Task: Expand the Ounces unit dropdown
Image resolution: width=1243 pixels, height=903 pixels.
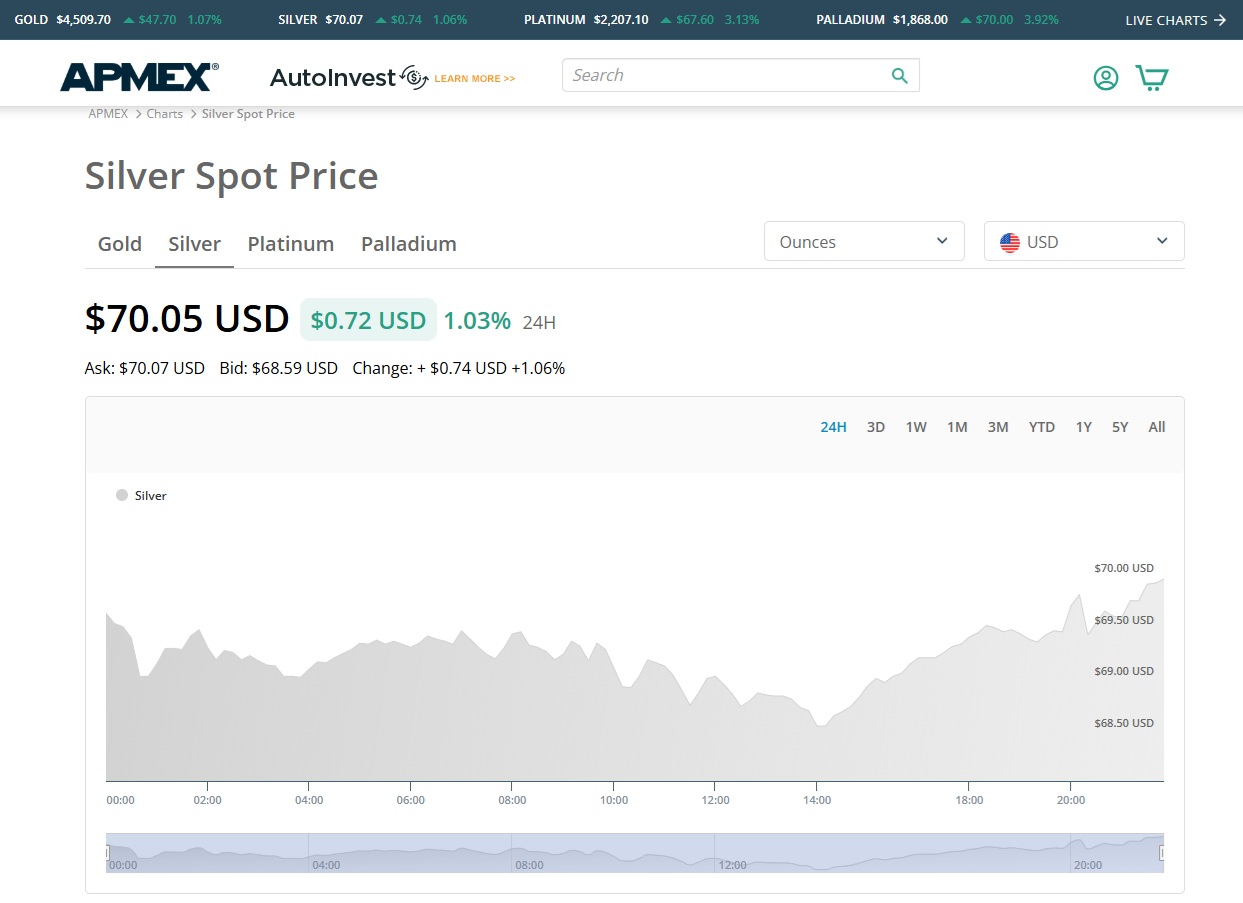Action: coord(863,242)
